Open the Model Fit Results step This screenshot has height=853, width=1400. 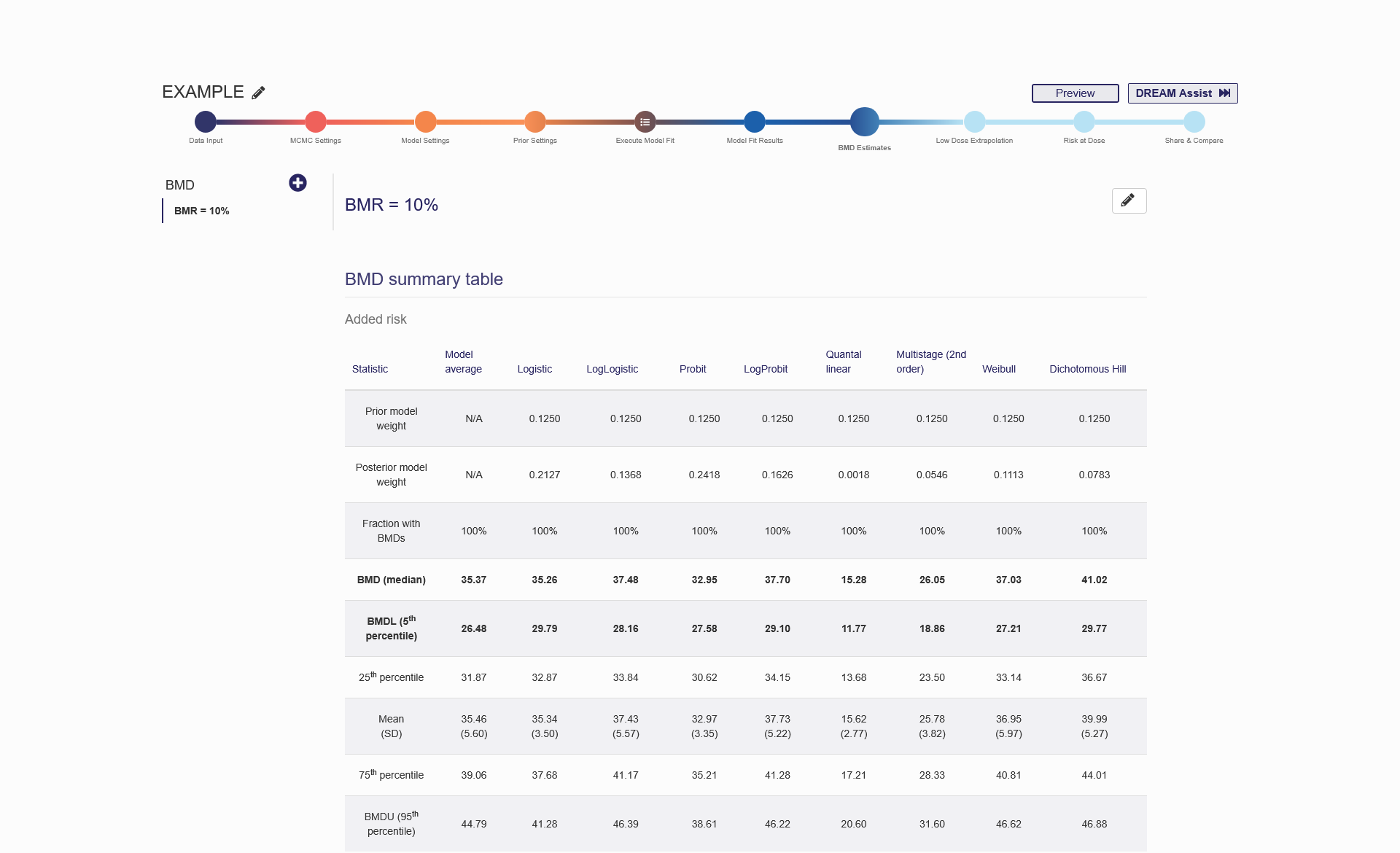pos(754,122)
